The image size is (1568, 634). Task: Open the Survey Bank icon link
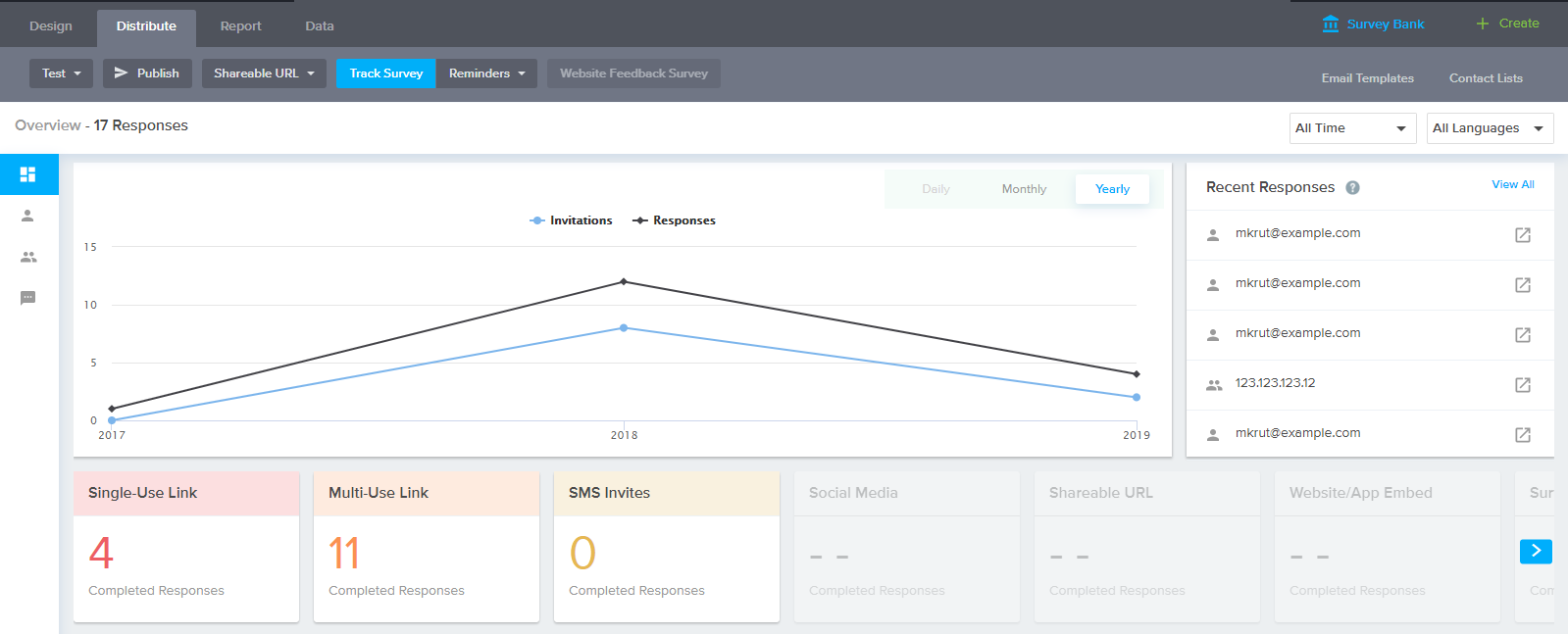pos(1330,24)
